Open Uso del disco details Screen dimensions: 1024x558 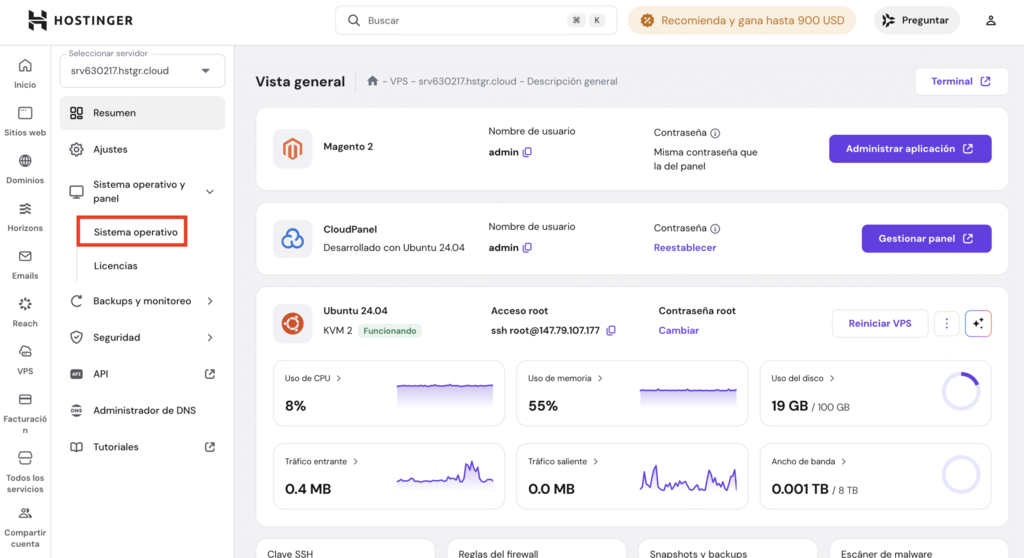(803, 378)
